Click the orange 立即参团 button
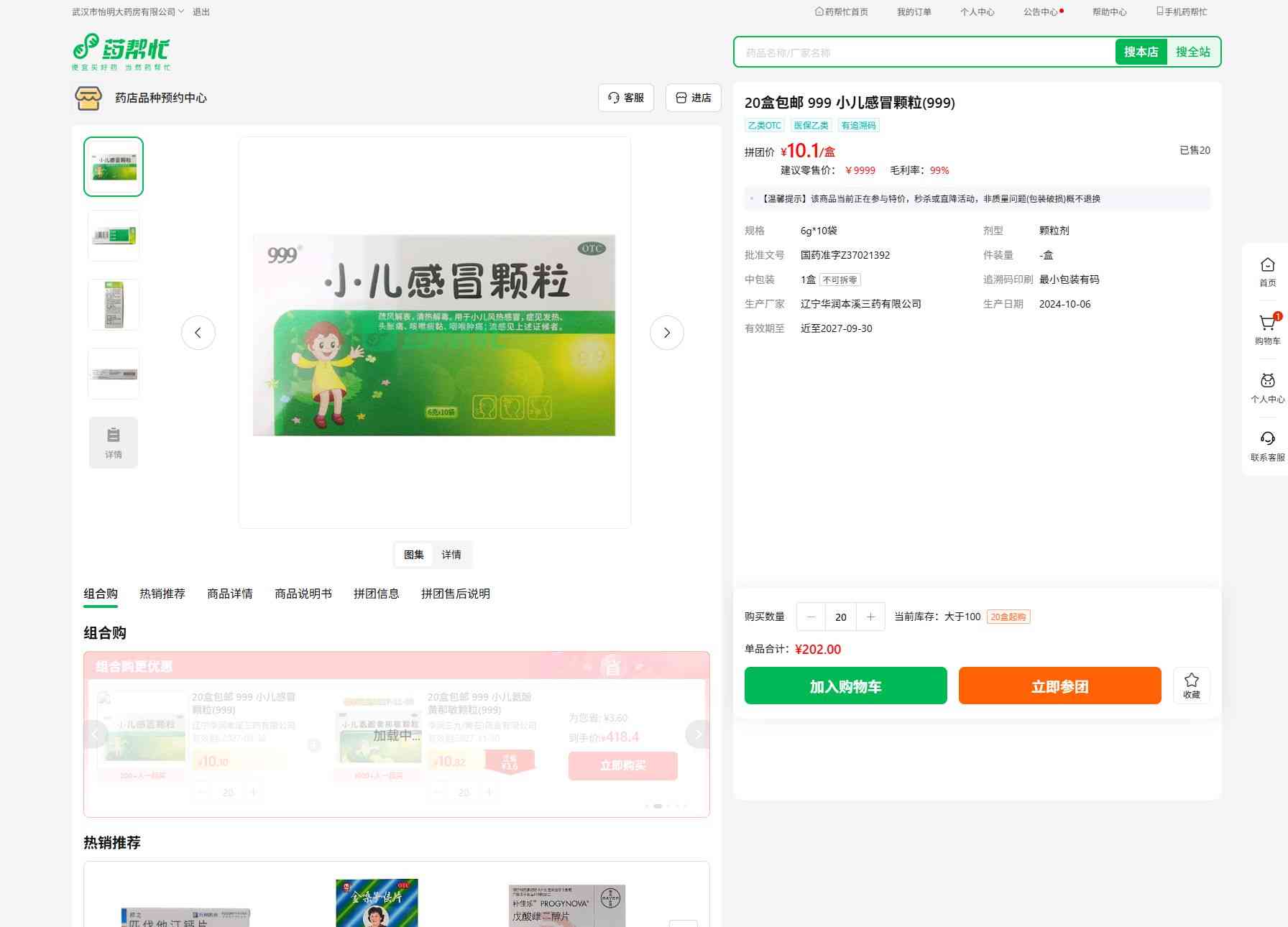This screenshot has width=1288, height=927. coord(1059,686)
